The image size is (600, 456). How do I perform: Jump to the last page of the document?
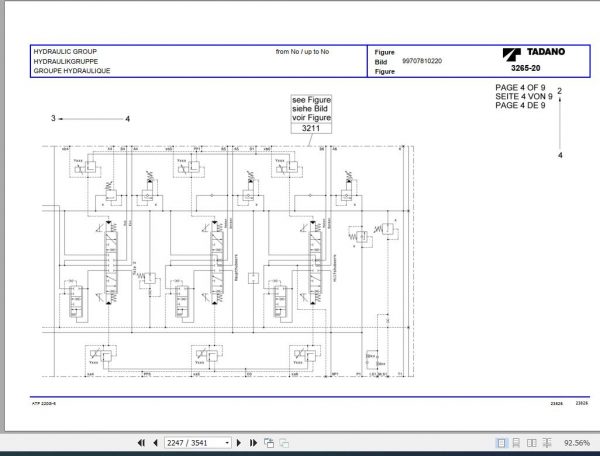pyautogui.click(x=253, y=443)
